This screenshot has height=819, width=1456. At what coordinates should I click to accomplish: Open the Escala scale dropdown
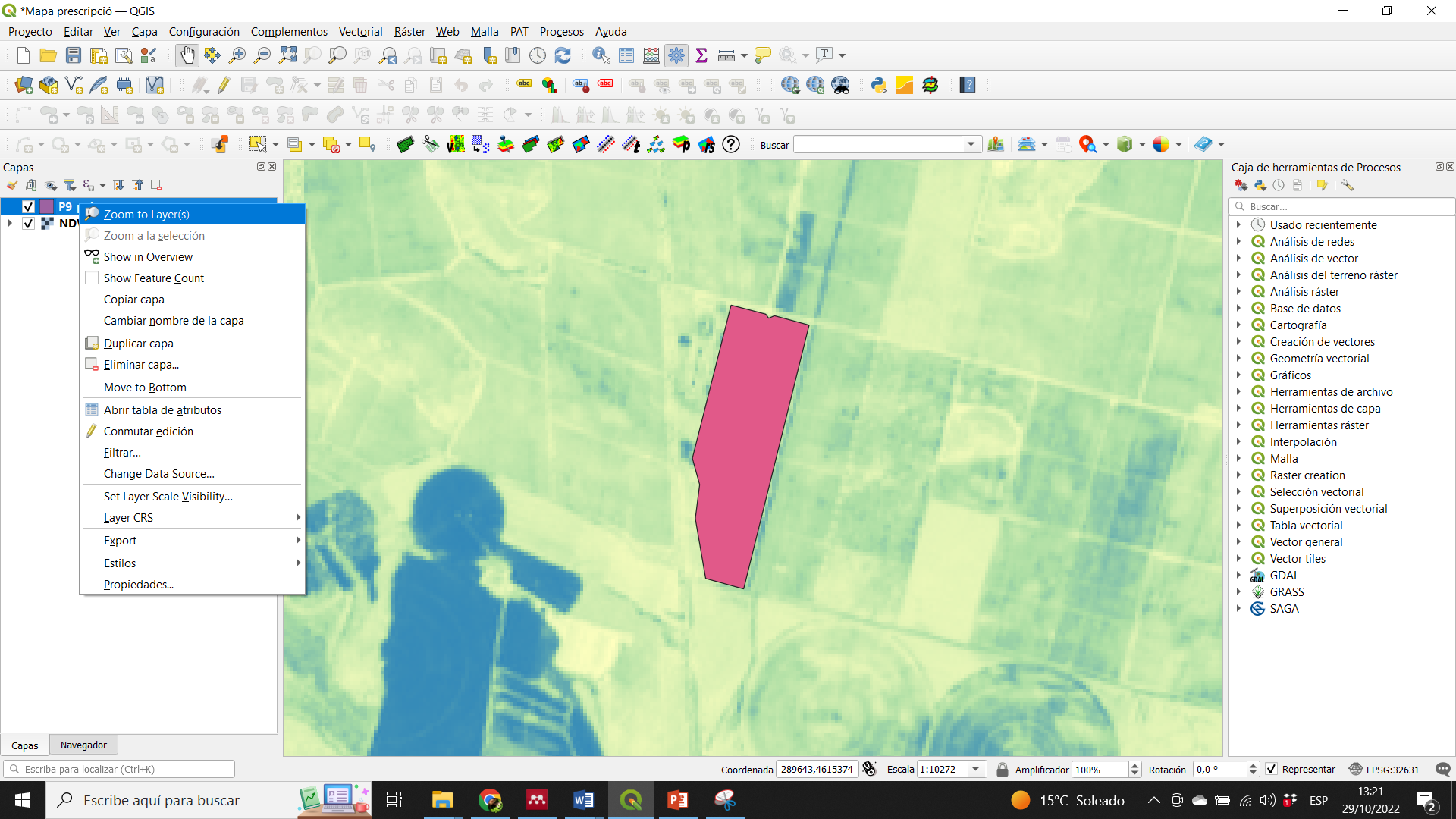pos(976,769)
